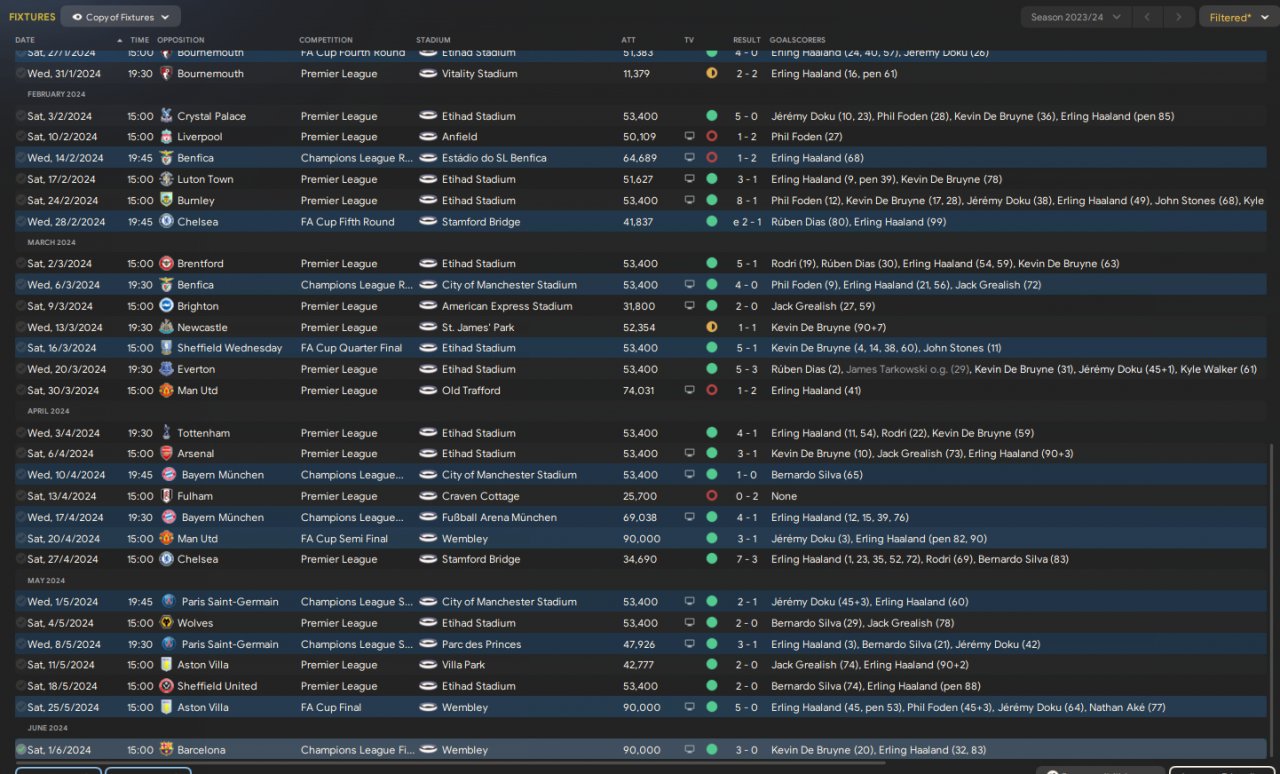Viewport: 1280px width, 774px height.
Task: Sort by the Stadium column header
Action: coord(433,40)
